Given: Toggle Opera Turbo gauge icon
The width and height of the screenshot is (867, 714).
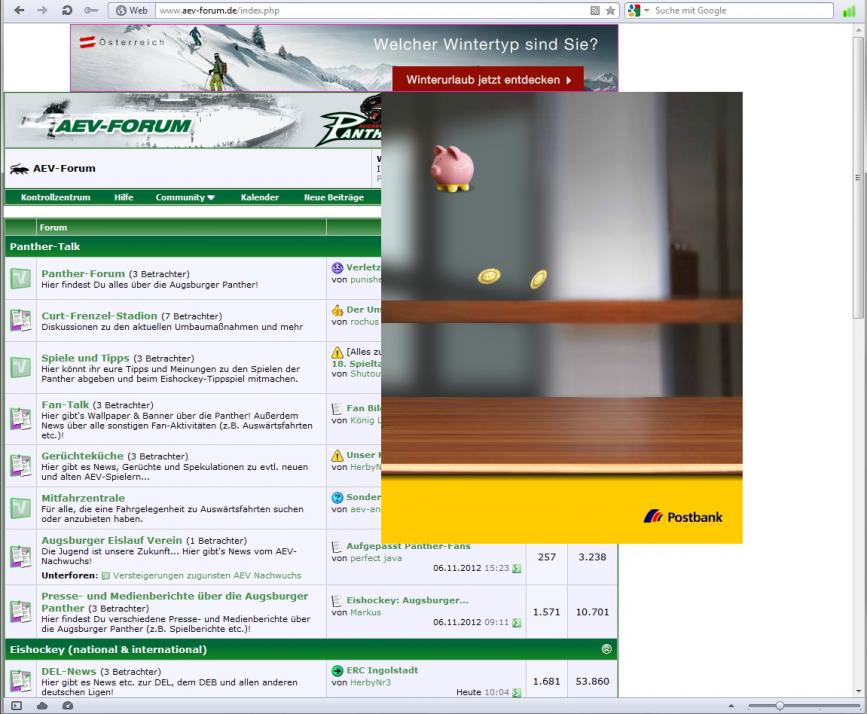Looking at the screenshot, I should [x=67, y=706].
